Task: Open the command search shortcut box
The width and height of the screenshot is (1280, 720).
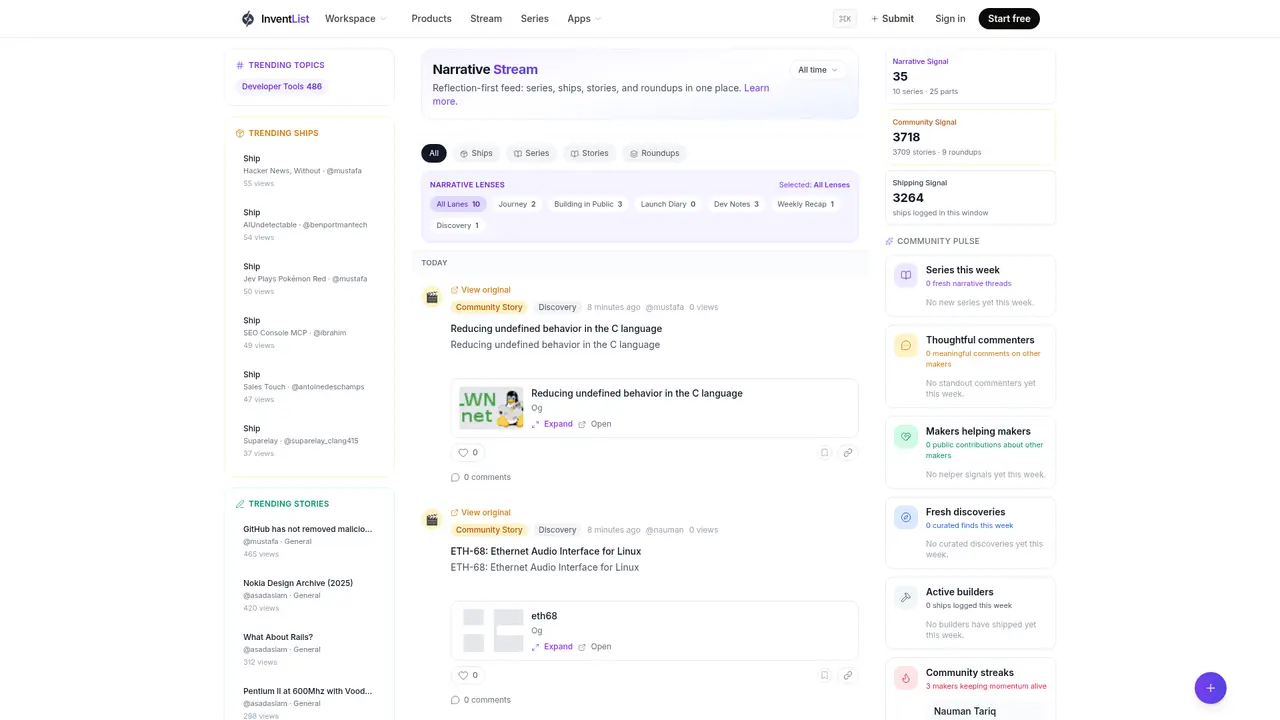Action: tap(845, 18)
